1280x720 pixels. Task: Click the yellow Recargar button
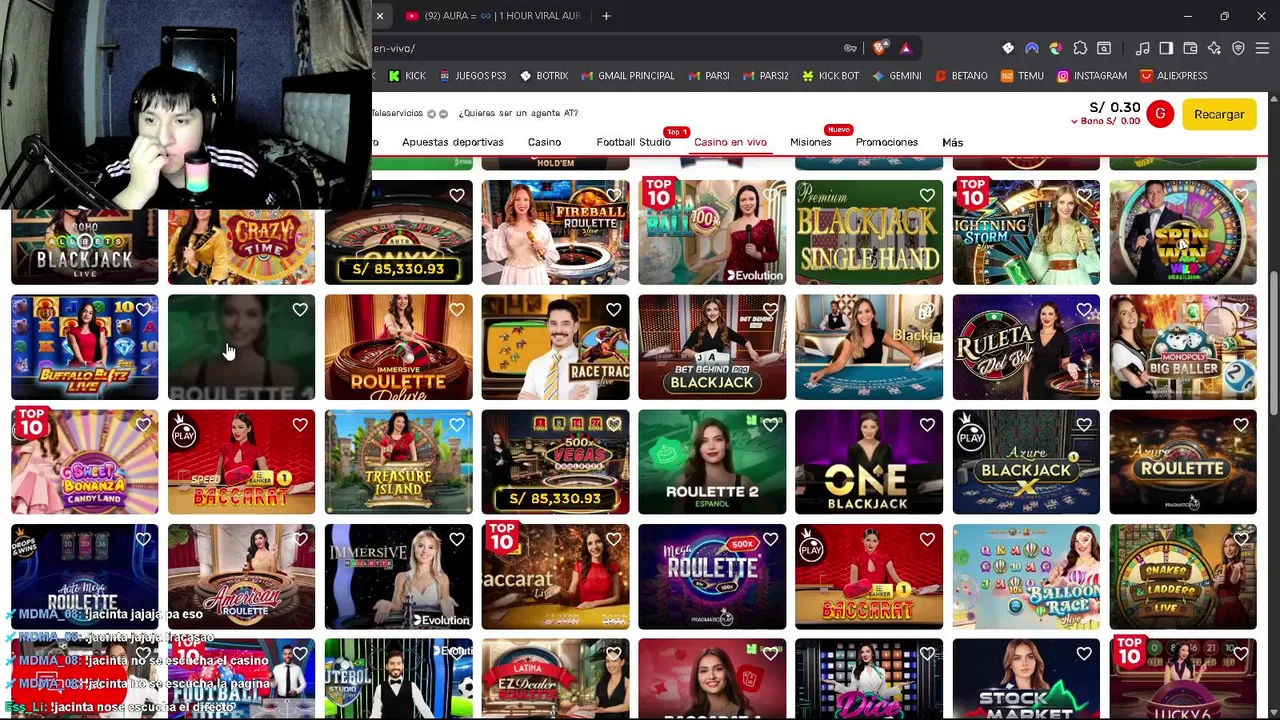[x=1219, y=114]
